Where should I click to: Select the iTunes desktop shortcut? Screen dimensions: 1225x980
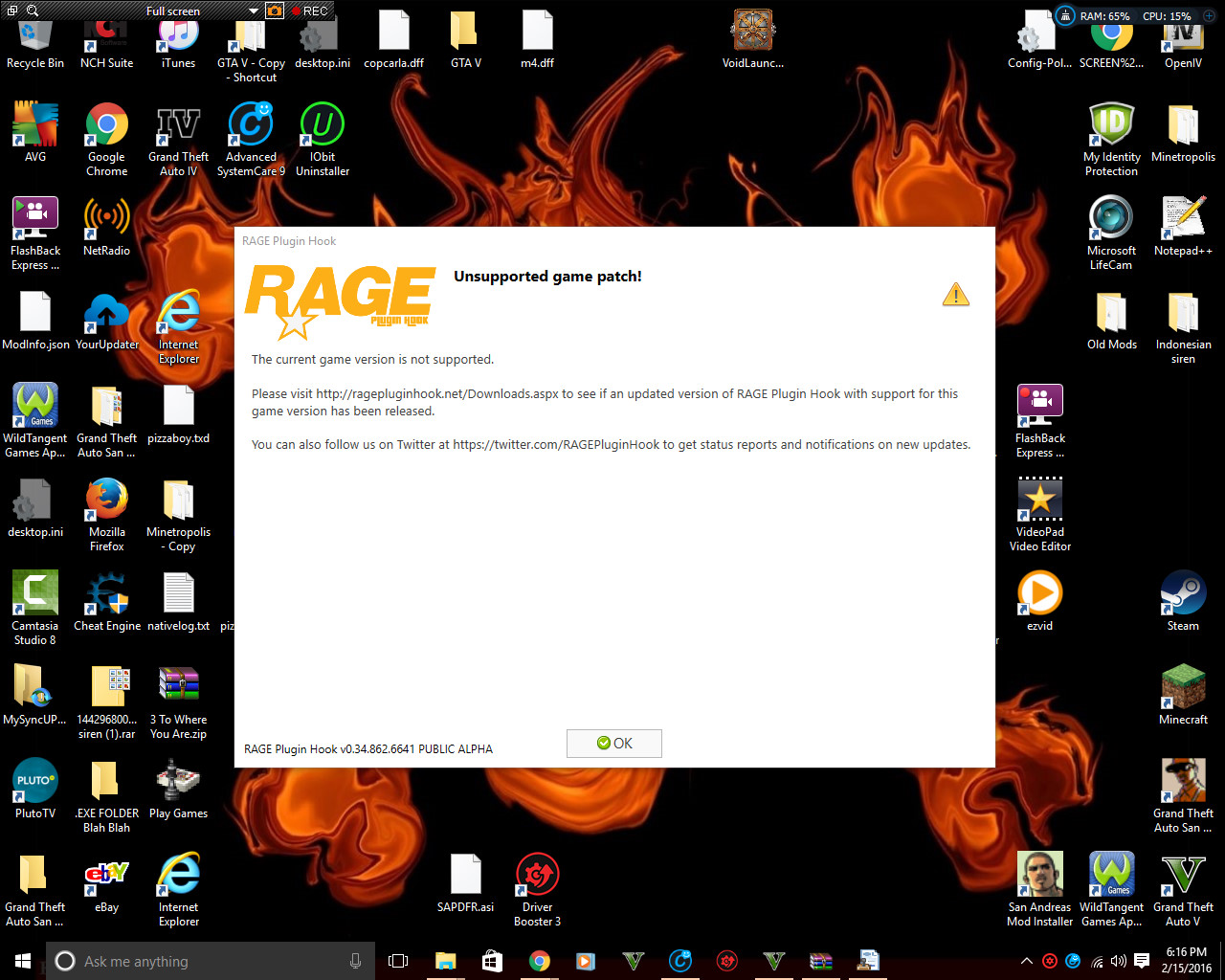pos(178,43)
